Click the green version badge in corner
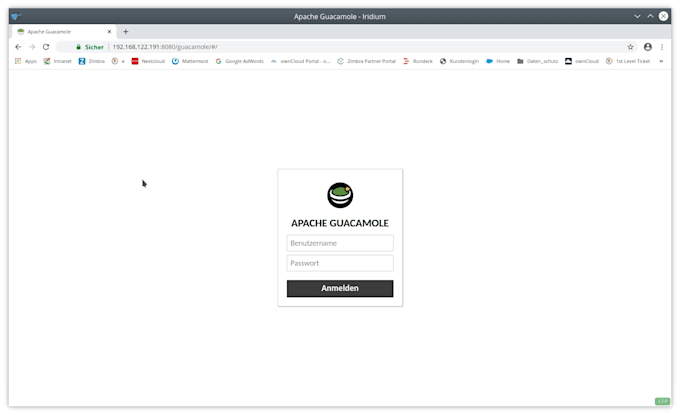The width and height of the screenshot is (680, 415). click(662, 401)
